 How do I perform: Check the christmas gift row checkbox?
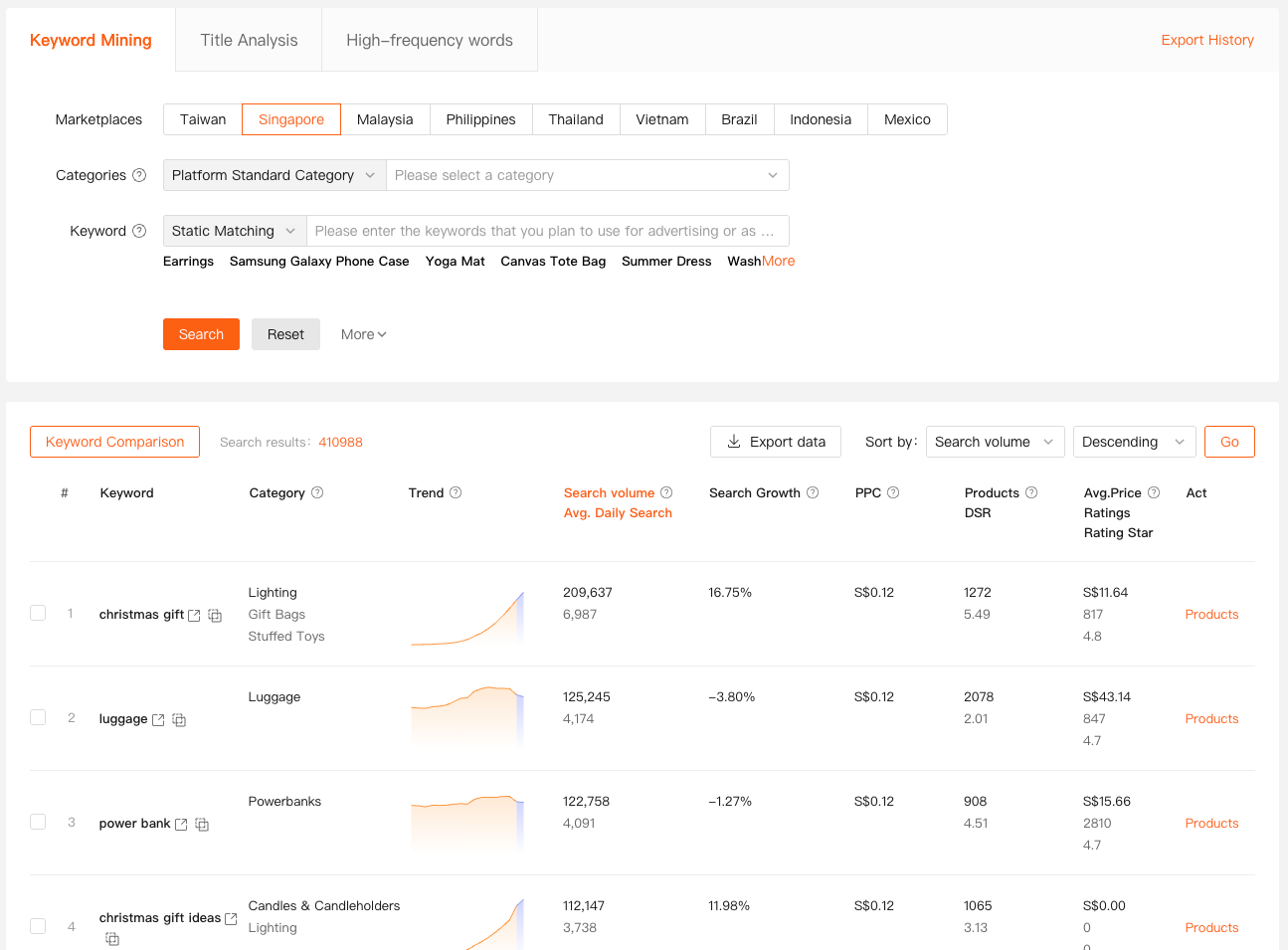[x=38, y=613]
